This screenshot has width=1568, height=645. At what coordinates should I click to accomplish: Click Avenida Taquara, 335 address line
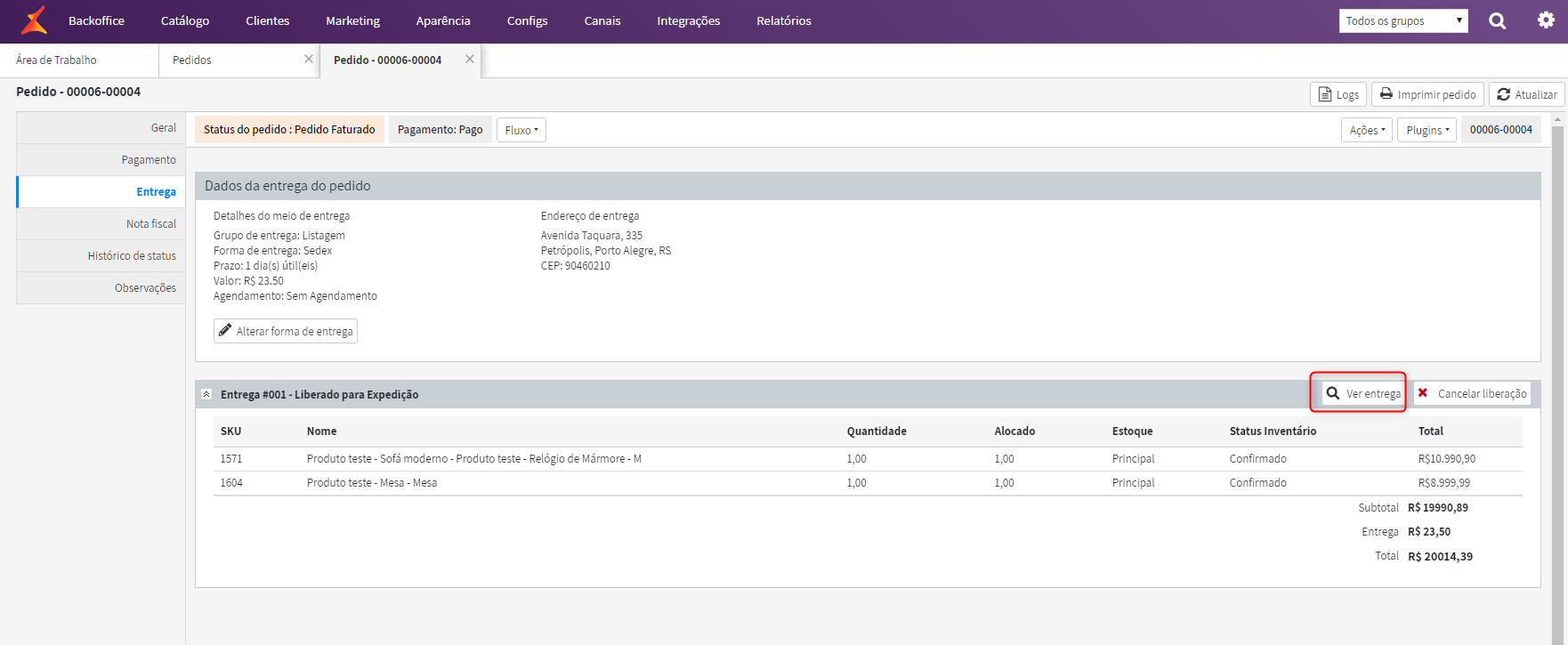point(592,236)
